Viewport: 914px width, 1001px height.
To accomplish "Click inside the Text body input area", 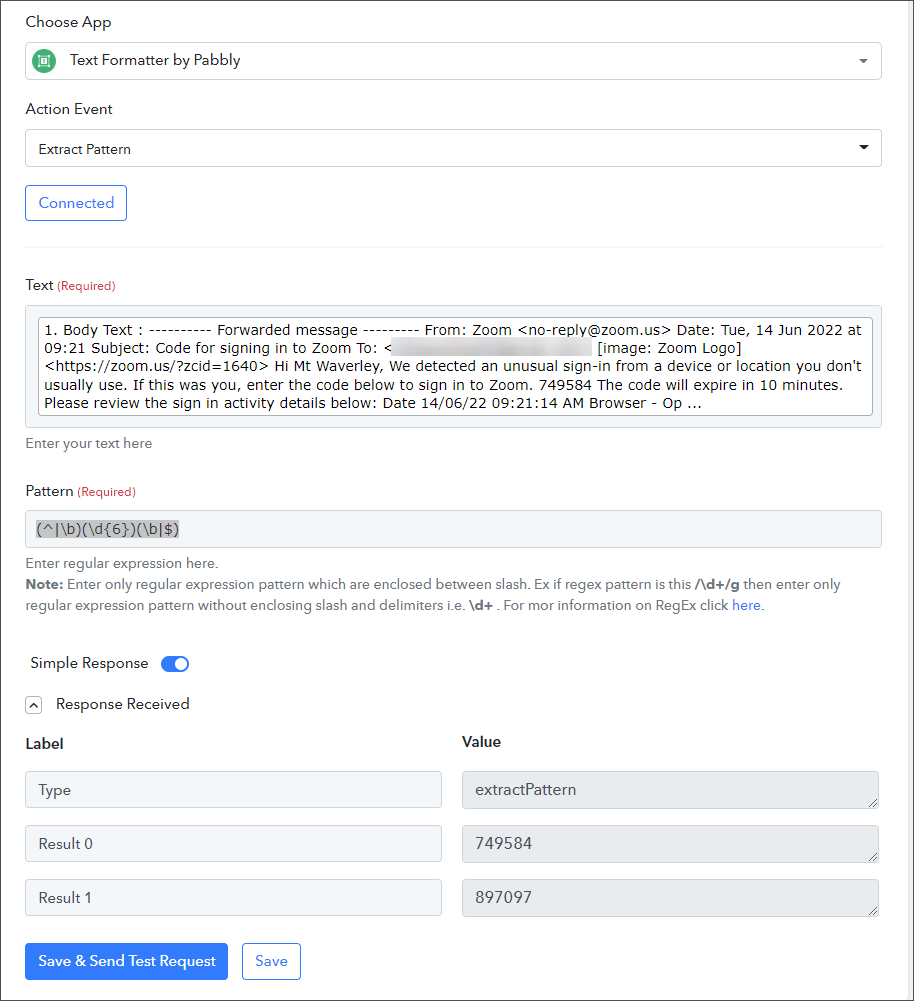I will [455, 366].
